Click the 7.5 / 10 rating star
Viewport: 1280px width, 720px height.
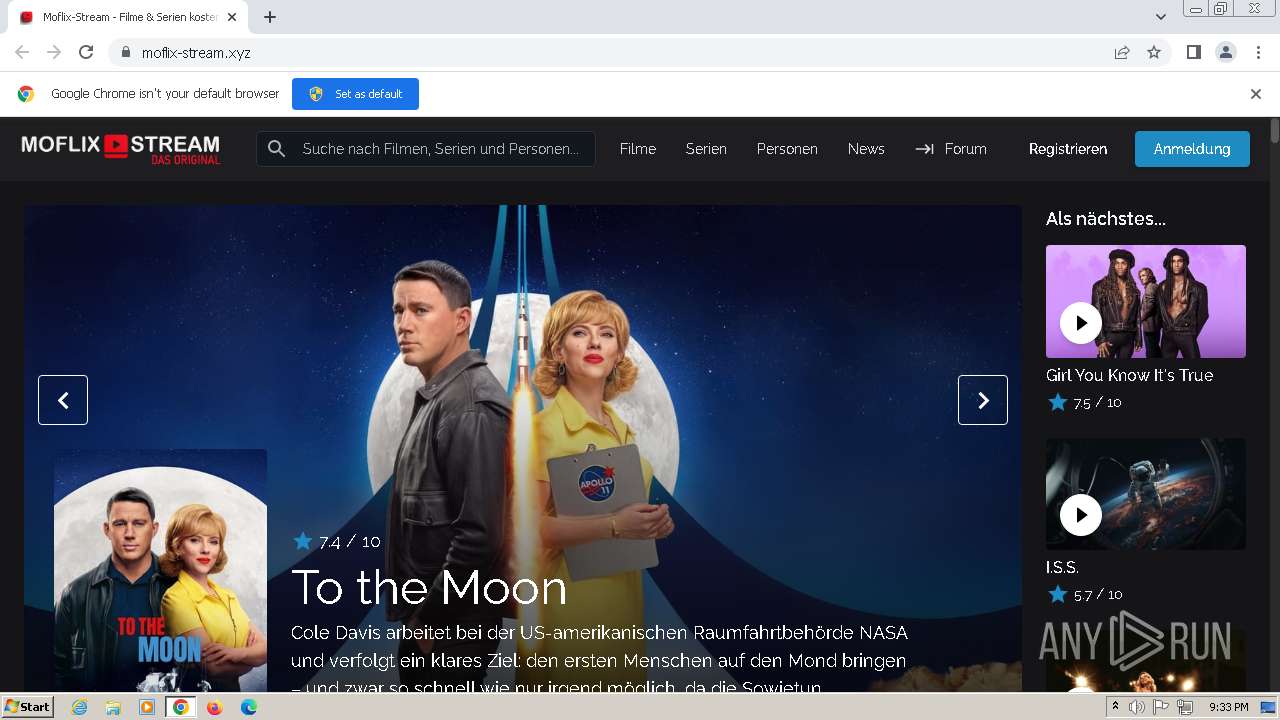[x=1057, y=402]
